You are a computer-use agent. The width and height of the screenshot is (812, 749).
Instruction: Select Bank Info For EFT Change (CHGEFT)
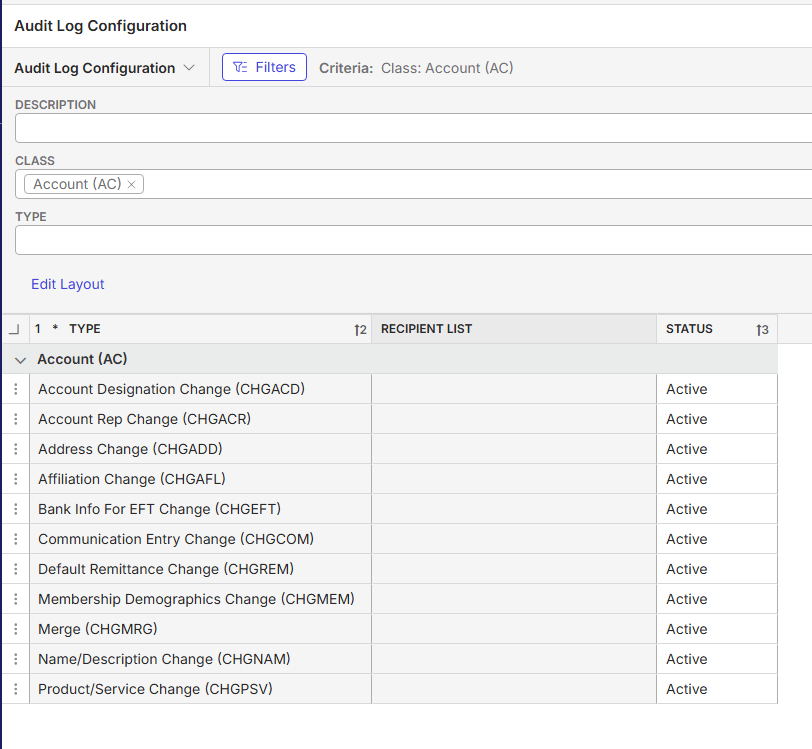pos(160,509)
